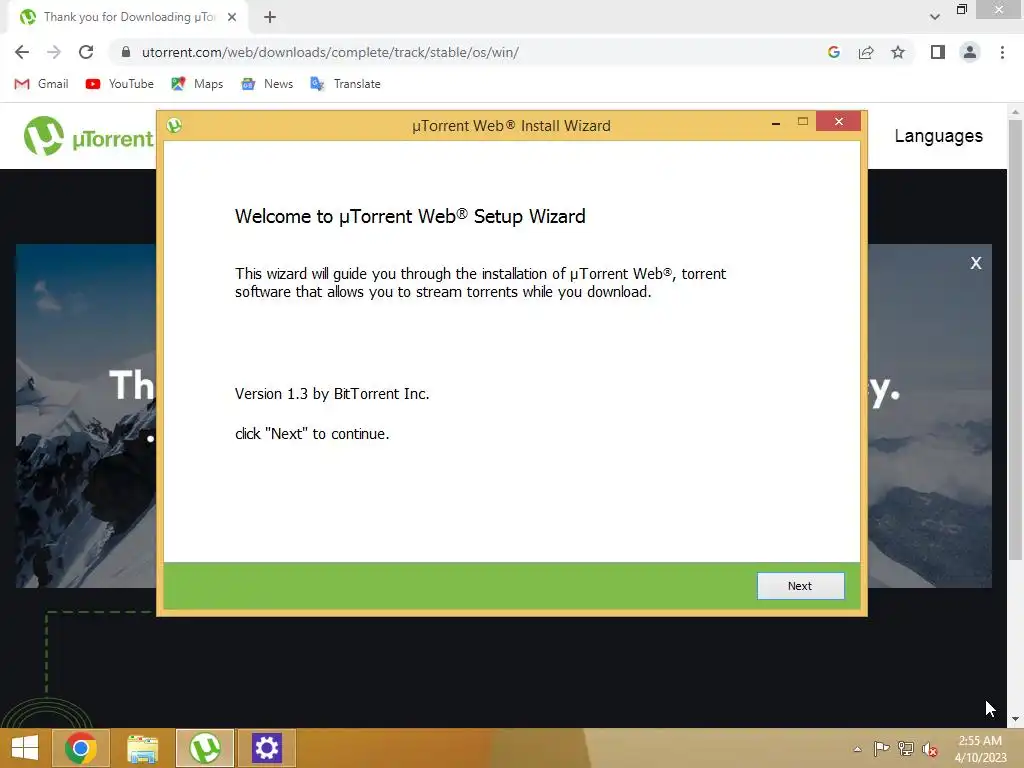The image size is (1024, 768).
Task: Open the clock showing 2:55 AM
Action: pos(980,748)
